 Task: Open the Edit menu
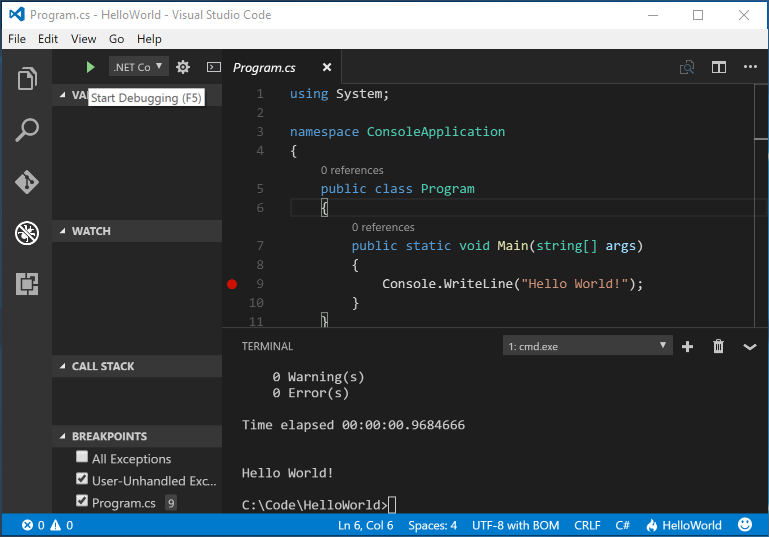click(48, 39)
